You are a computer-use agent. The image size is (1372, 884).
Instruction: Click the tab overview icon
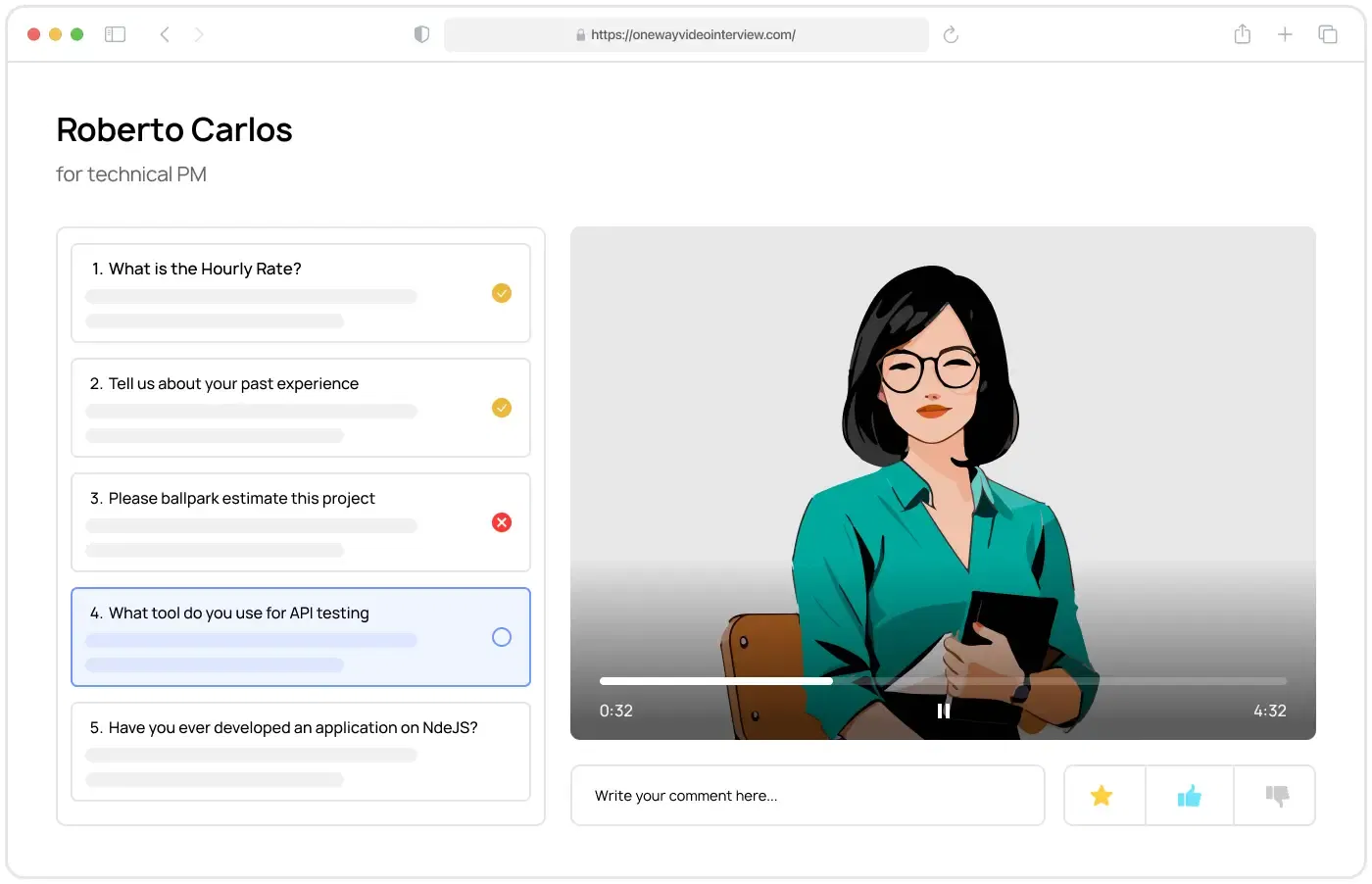point(1328,33)
